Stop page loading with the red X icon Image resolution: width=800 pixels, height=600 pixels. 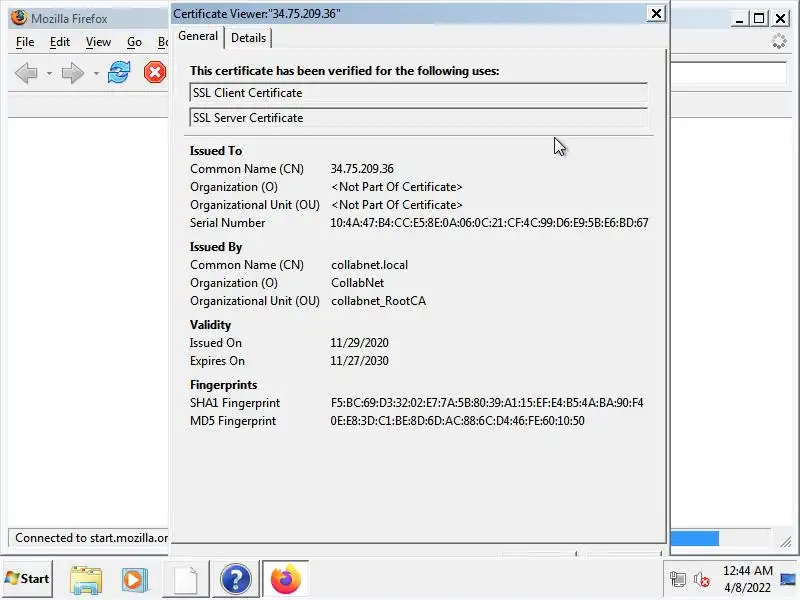point(155,72)
